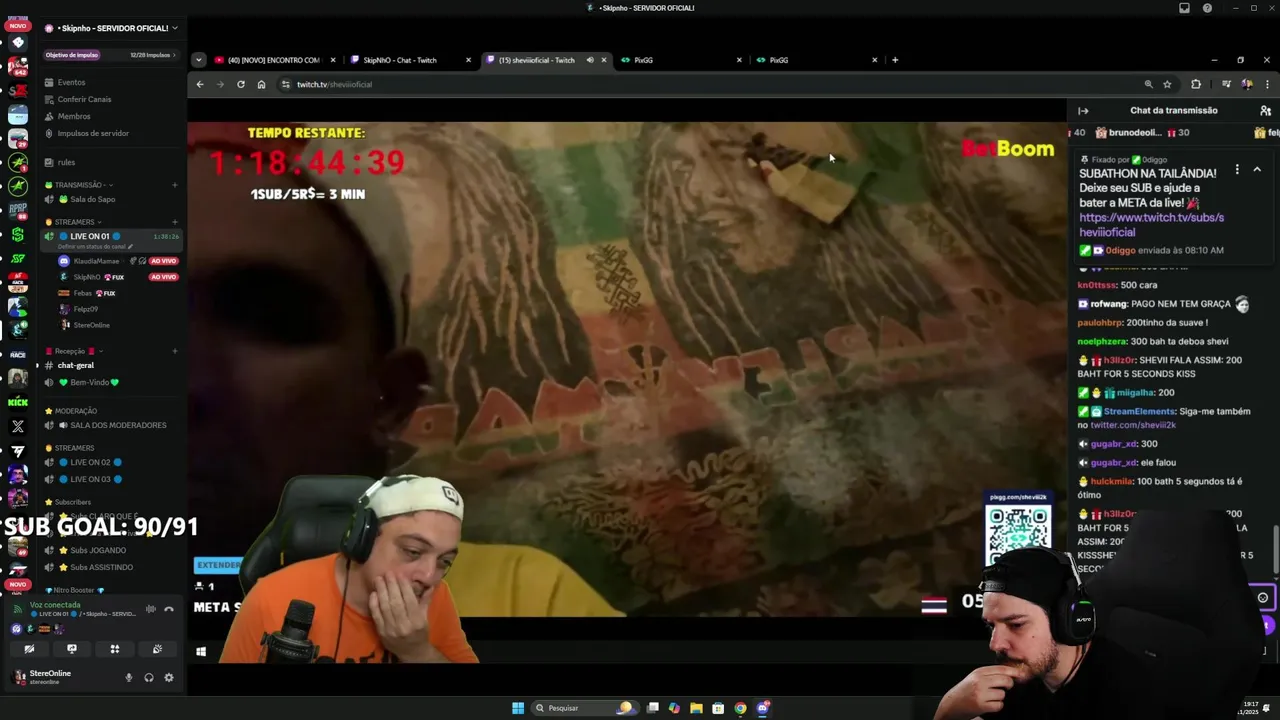Open the browser media control icon
The image size is (1280, 720).
pyautogui.click(x=1226, y=84)
